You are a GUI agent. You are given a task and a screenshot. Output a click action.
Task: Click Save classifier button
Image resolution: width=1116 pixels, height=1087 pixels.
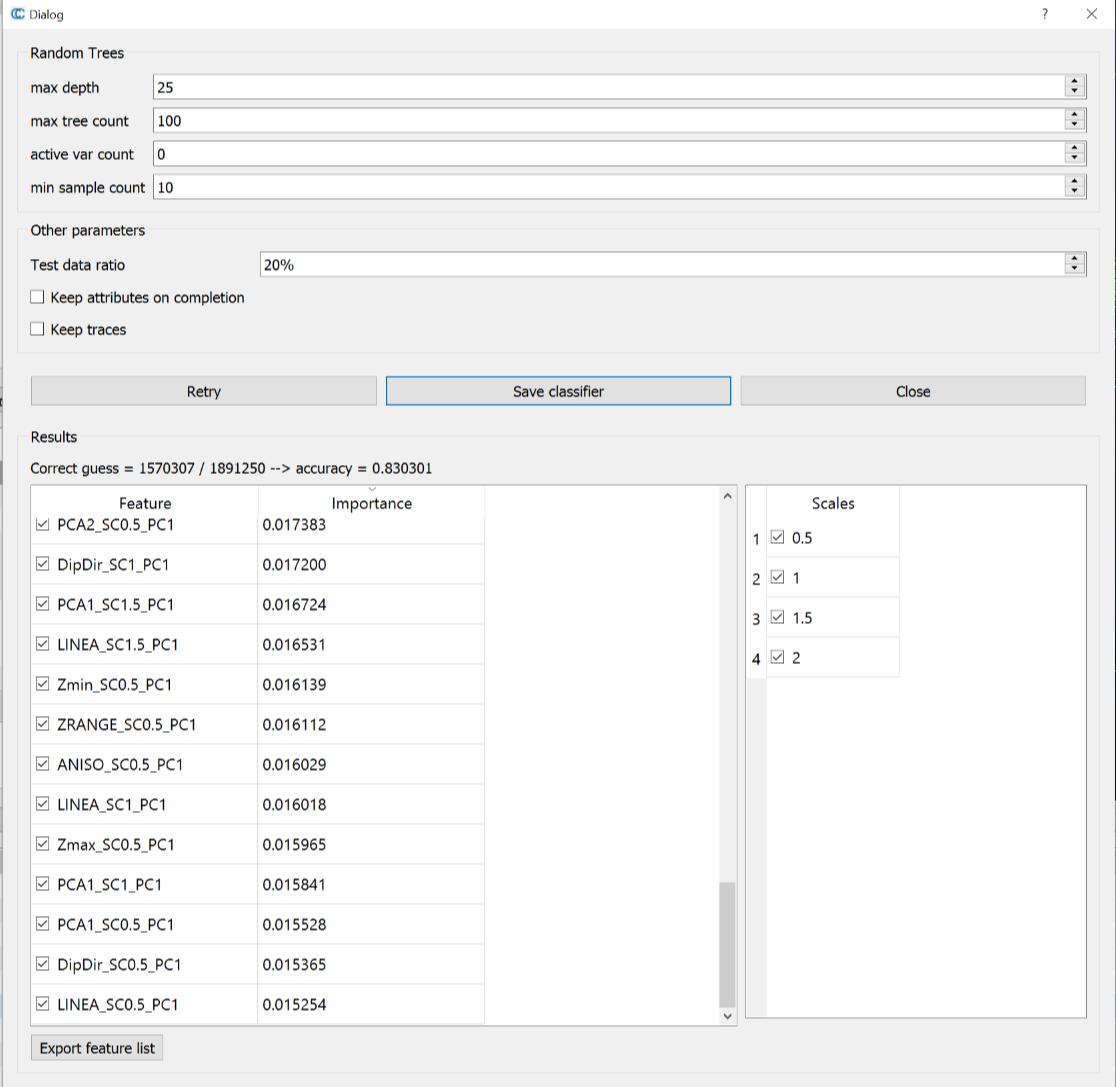[558, 391]
